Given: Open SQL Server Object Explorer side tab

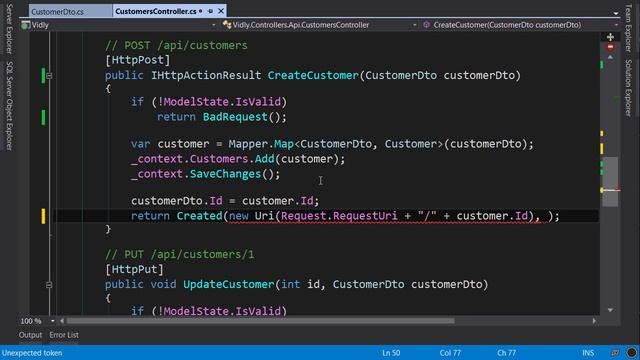Looking at the screenshot, I should point(9,106).
